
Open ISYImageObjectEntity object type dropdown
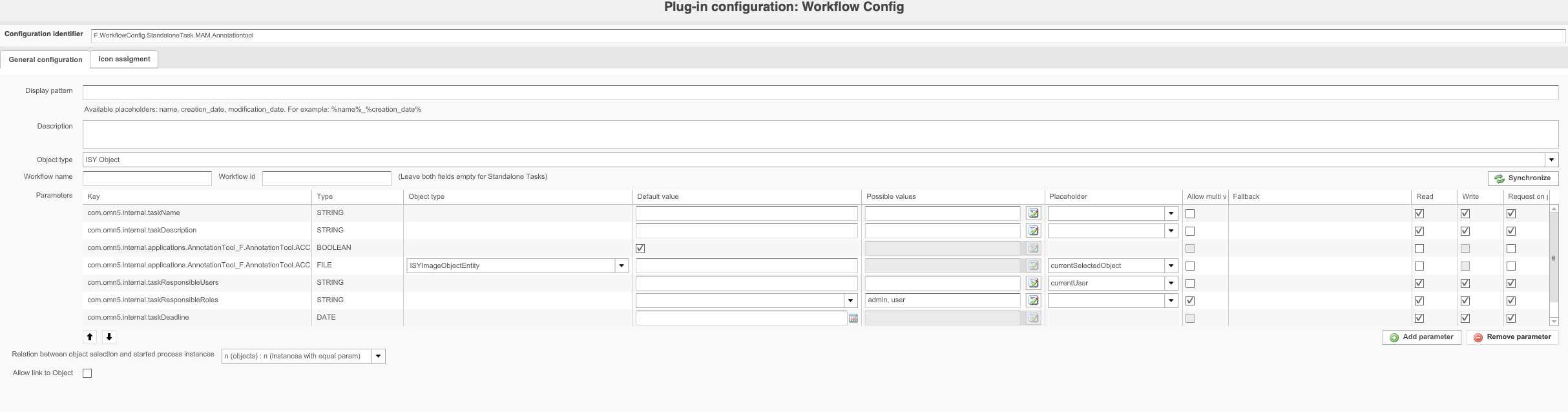click(622, 265)
